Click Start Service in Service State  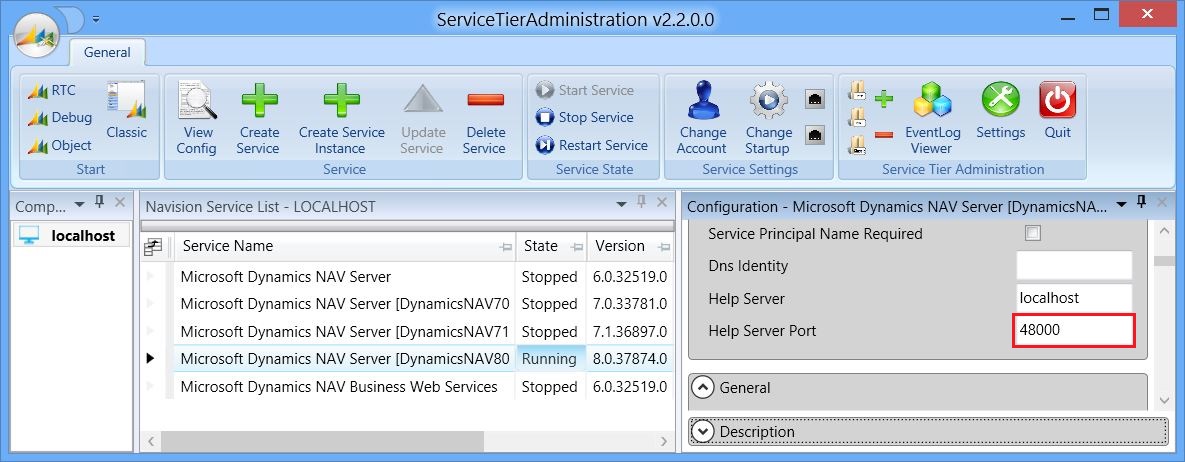585,90
